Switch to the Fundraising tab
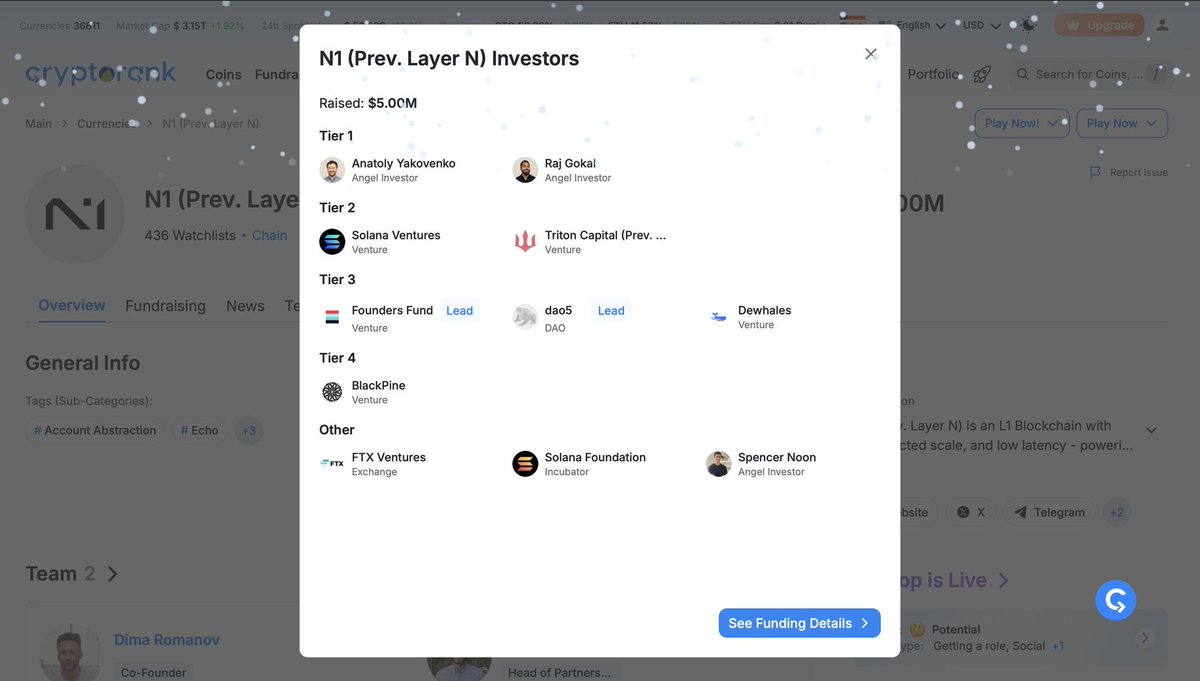The width and height of the screenshot is (1200, 681). (x=165, y=306)
